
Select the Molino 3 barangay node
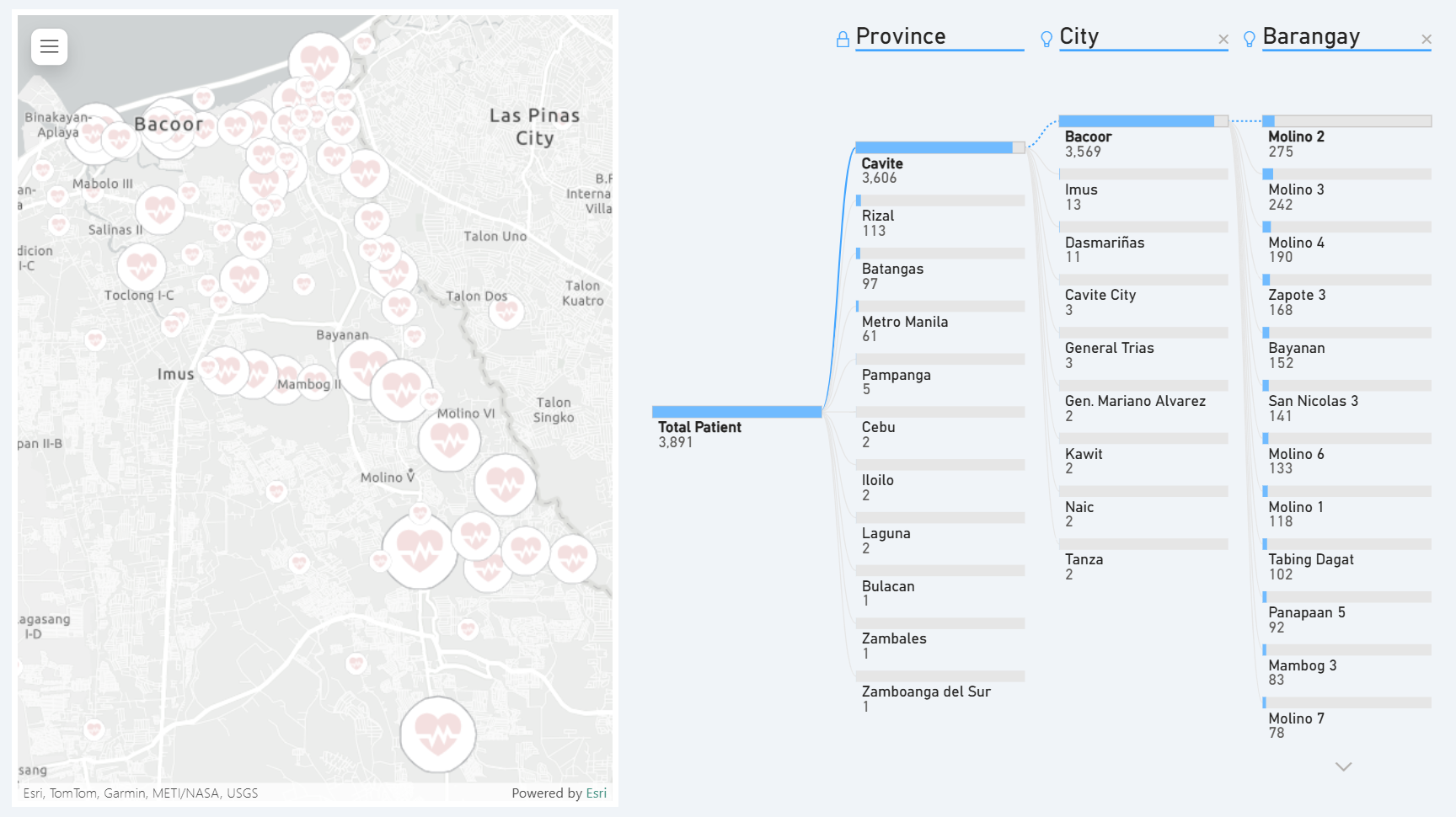1346,190
